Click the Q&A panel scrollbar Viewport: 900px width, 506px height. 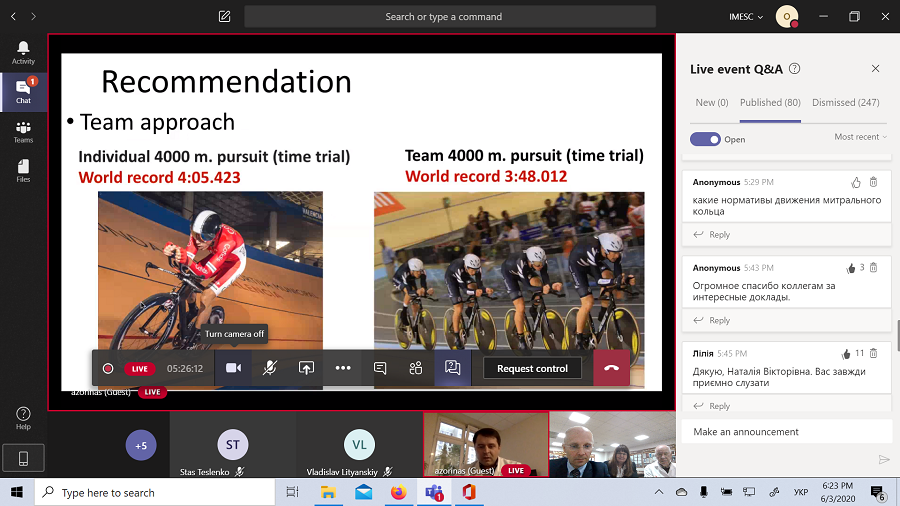click(897, 335)
